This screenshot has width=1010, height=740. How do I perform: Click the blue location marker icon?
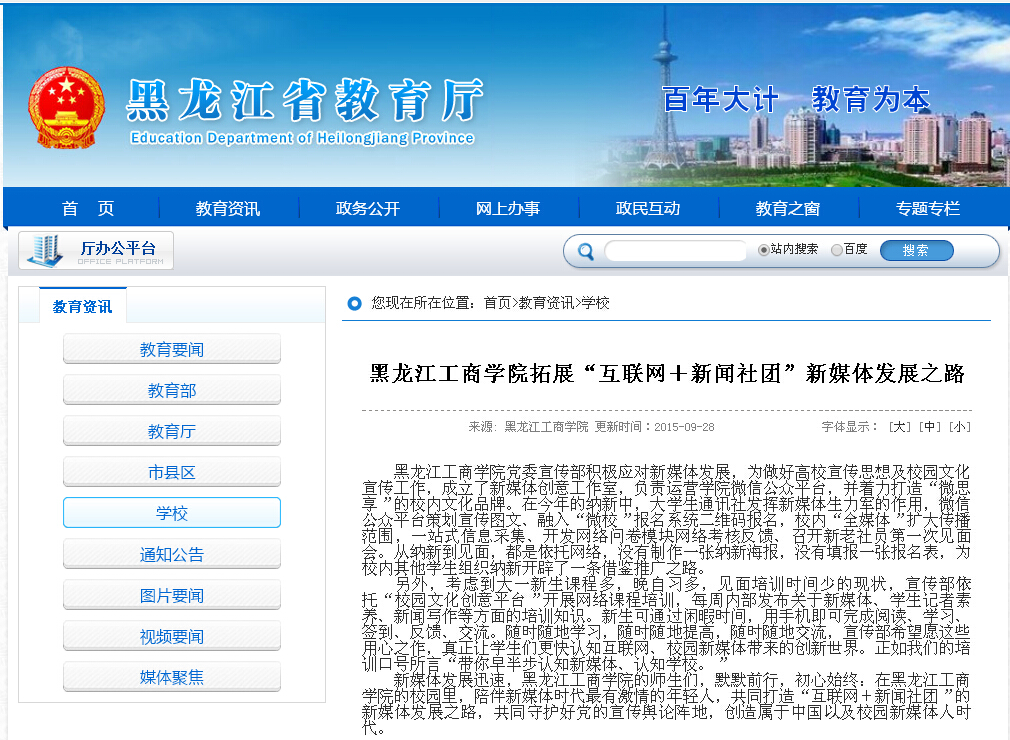tap(354, 303)
